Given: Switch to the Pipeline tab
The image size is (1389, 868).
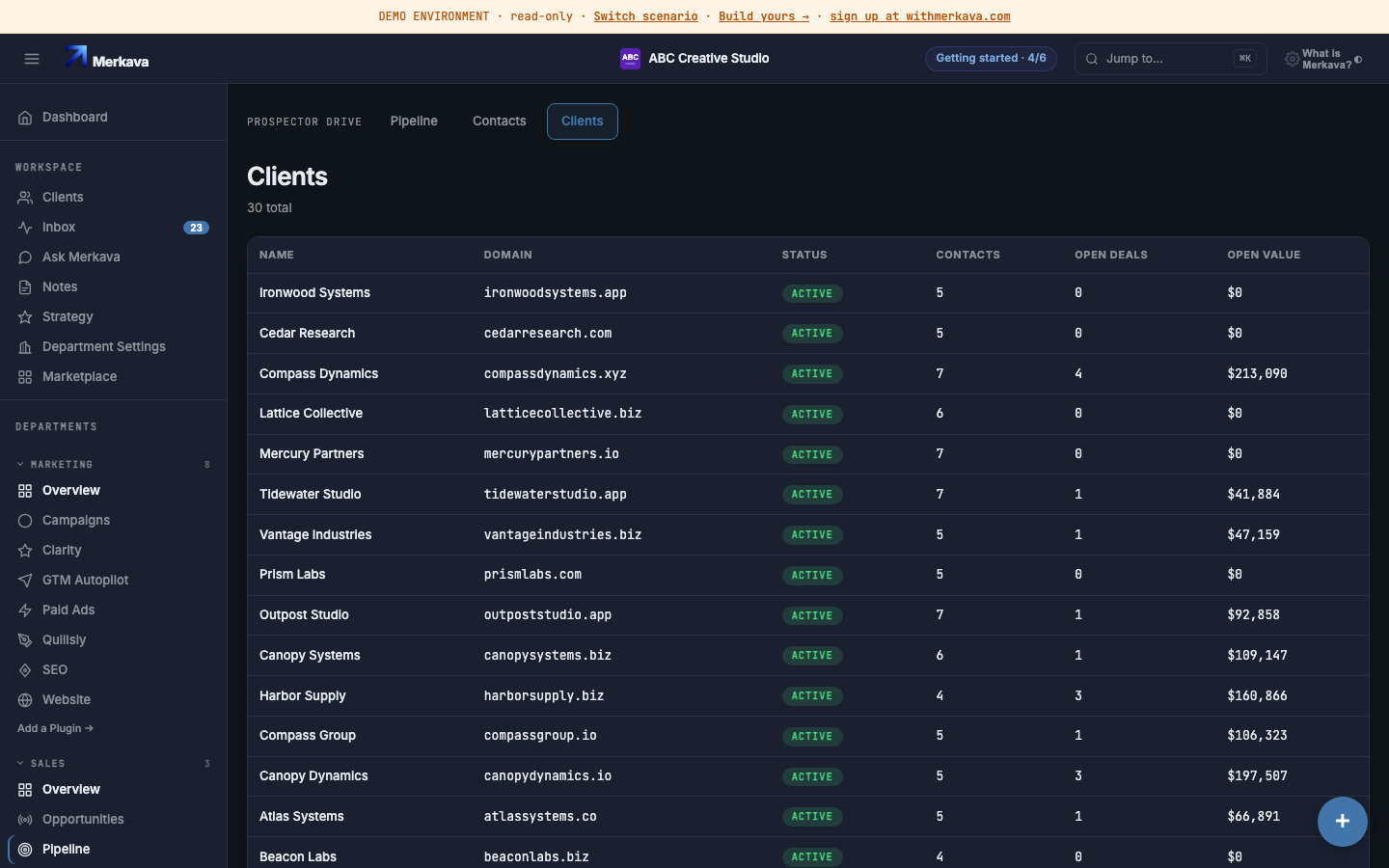Looking at the screenshot, I should [x=414, y=122].
